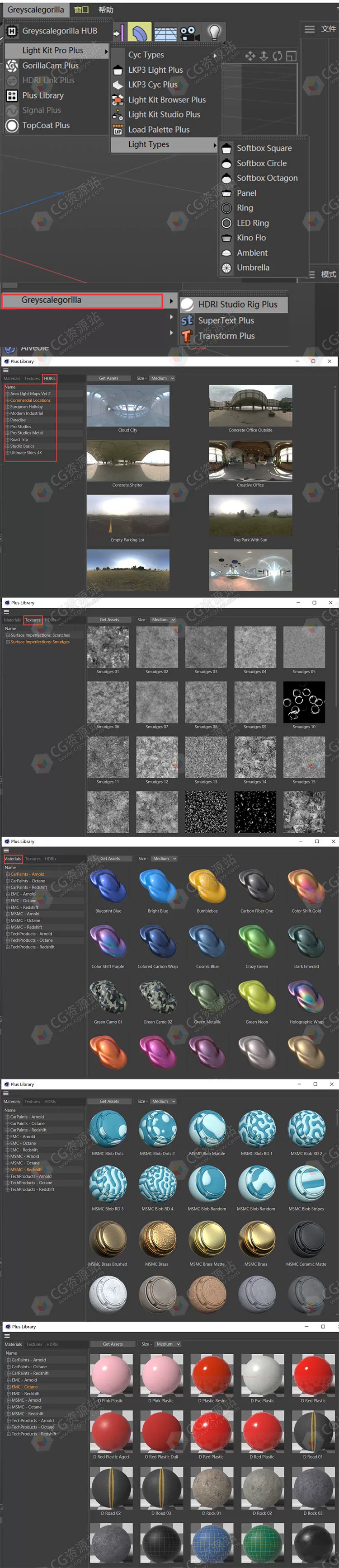
Task: Select the MSMC Blob Marble material
Action: [x=207, y=1128]
